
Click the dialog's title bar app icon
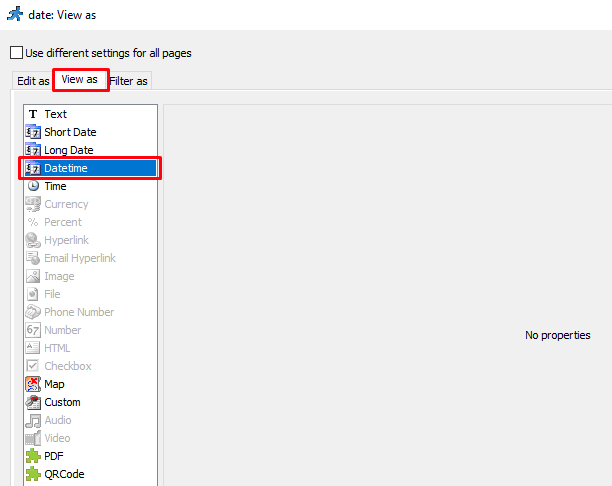(x=14, y=15)
